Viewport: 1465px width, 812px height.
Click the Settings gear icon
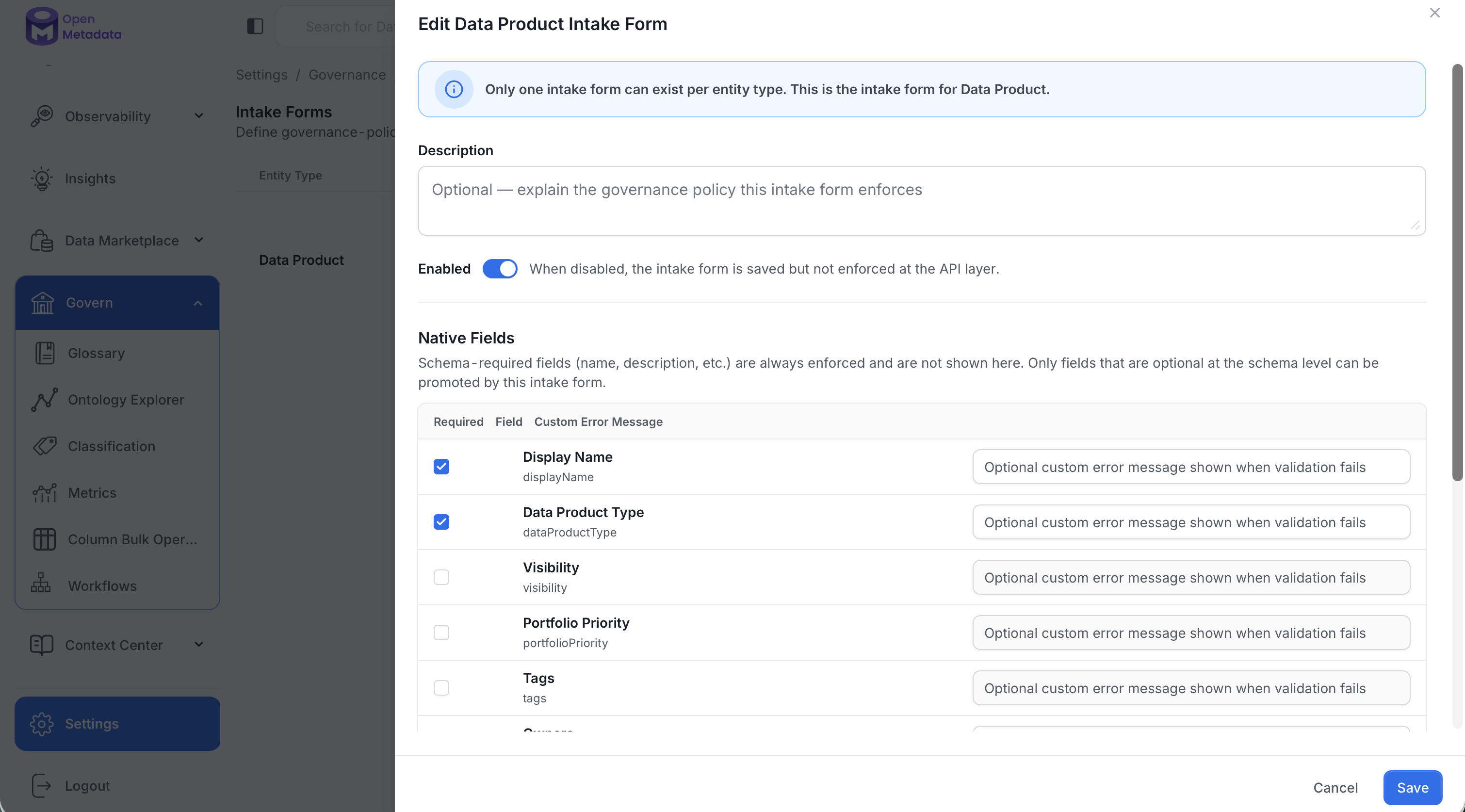click(x=42, y=723)
